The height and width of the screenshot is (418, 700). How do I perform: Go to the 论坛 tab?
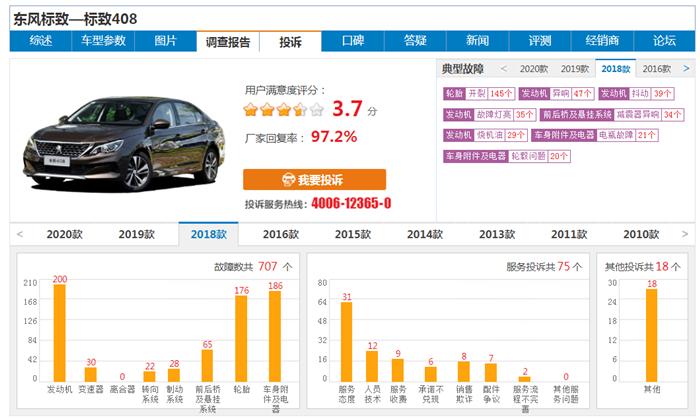664,41
